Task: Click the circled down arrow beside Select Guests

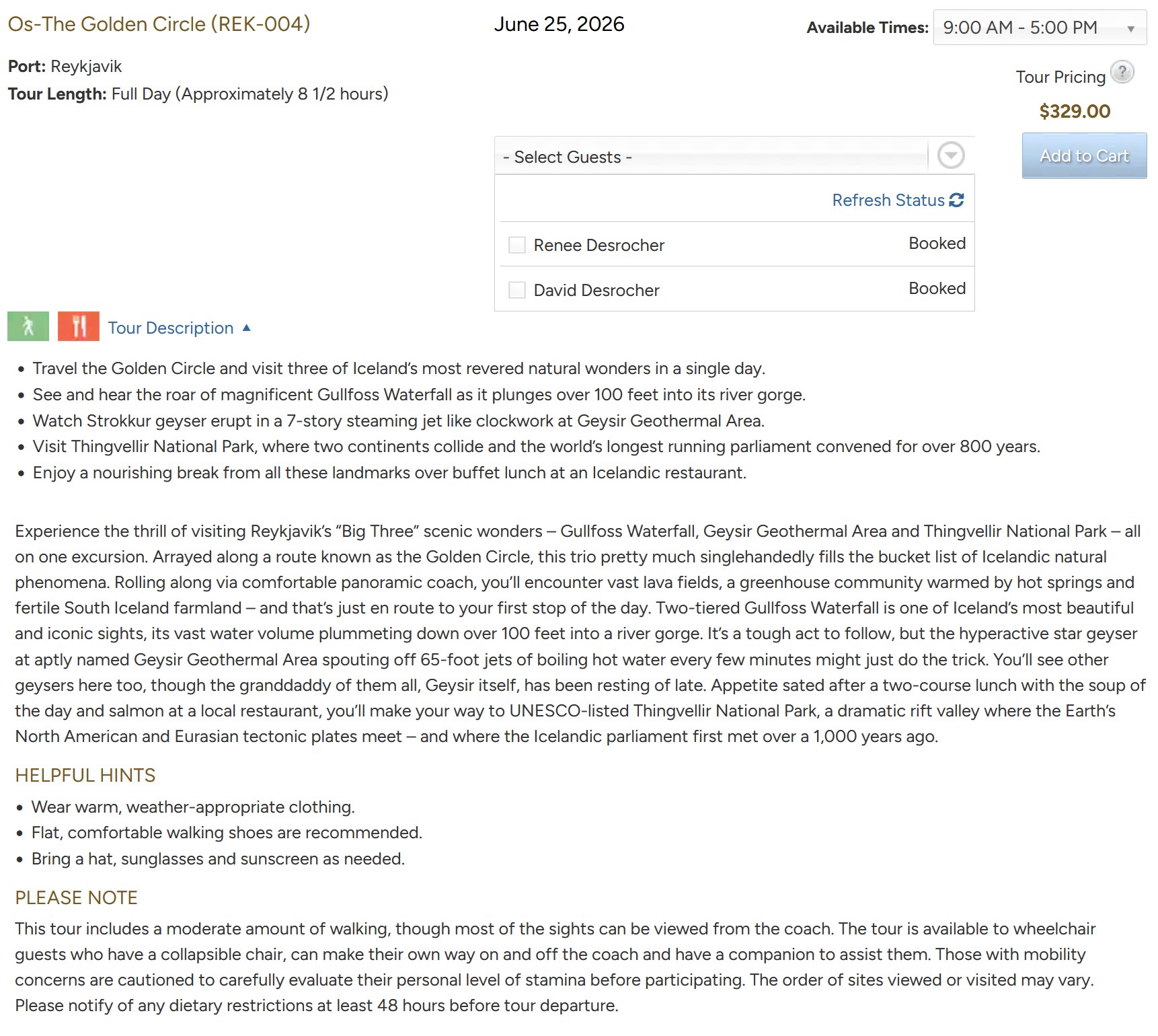Action: [951, 155]
